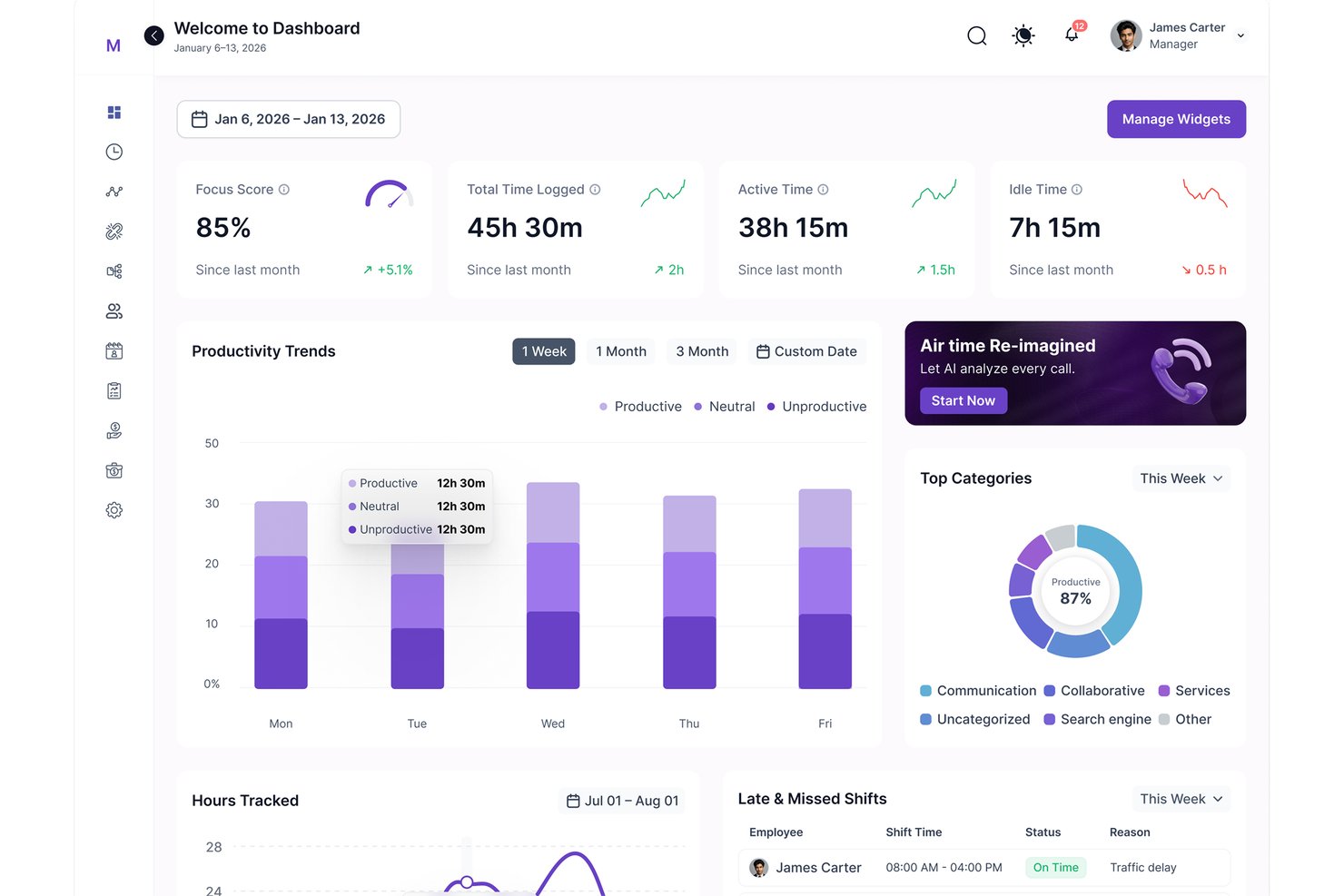Expand Late & Missed Shifts This Week dropdown
Viewport: 1344px width, 896px height.
1181,799
